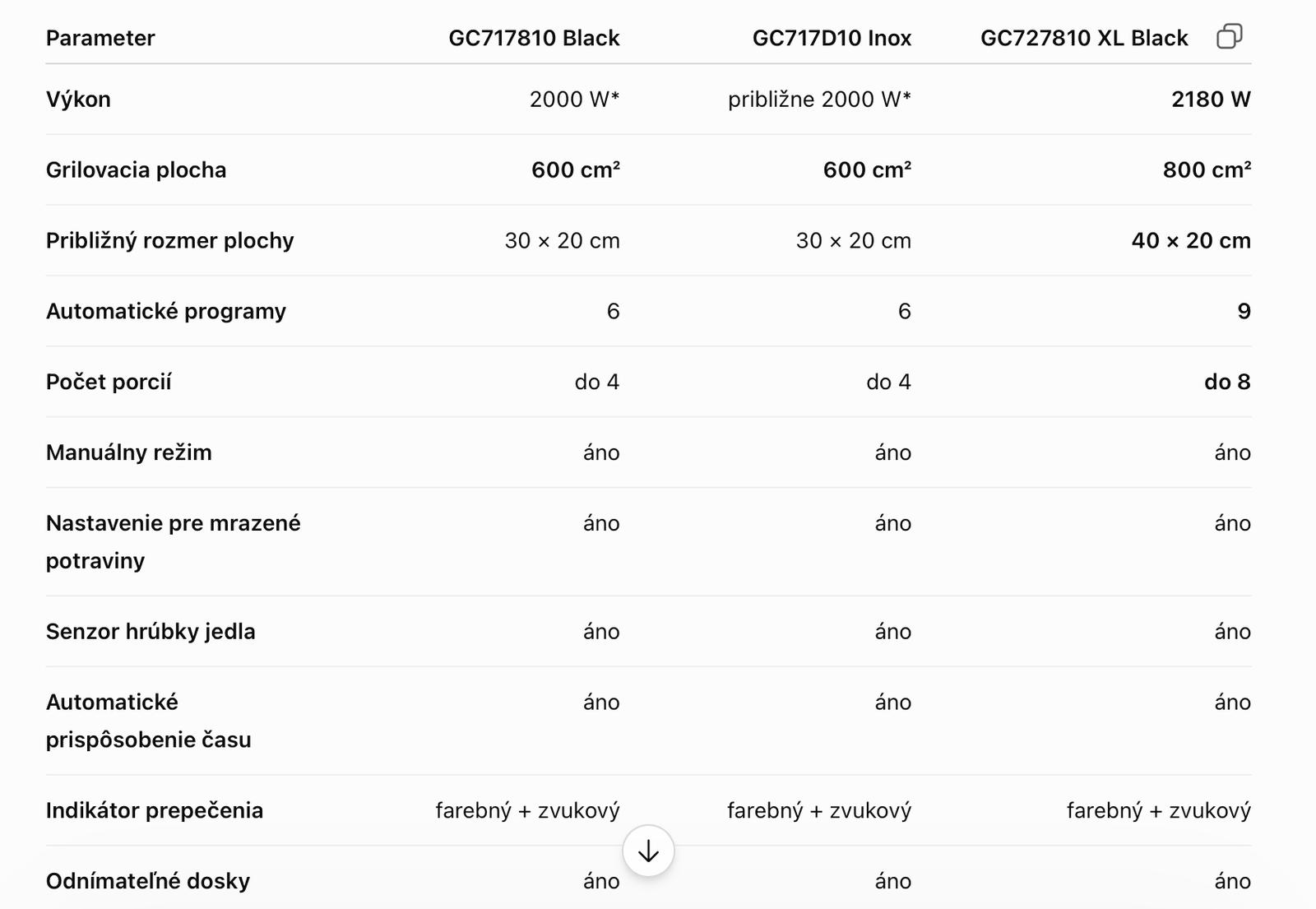Select the 2180 W power value
The width and height of the screenshot is (1316, 909).
coord(1211,100)
